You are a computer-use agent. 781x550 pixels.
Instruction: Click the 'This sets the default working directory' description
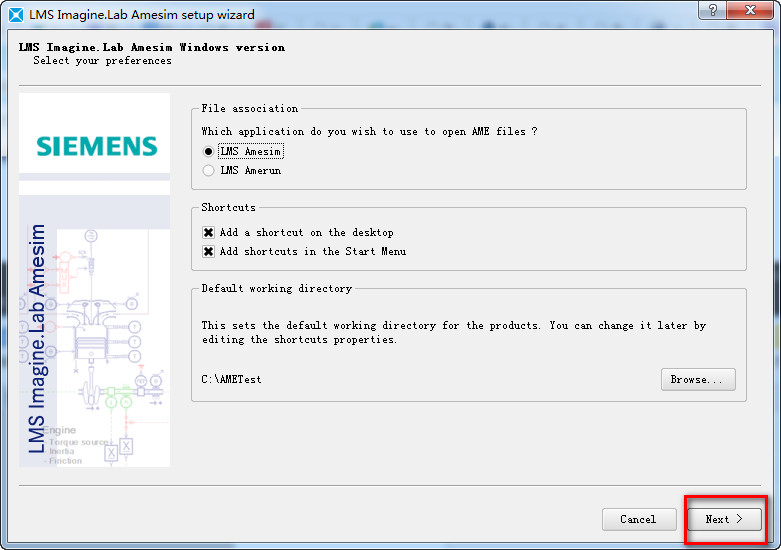[x=453, y=332]
